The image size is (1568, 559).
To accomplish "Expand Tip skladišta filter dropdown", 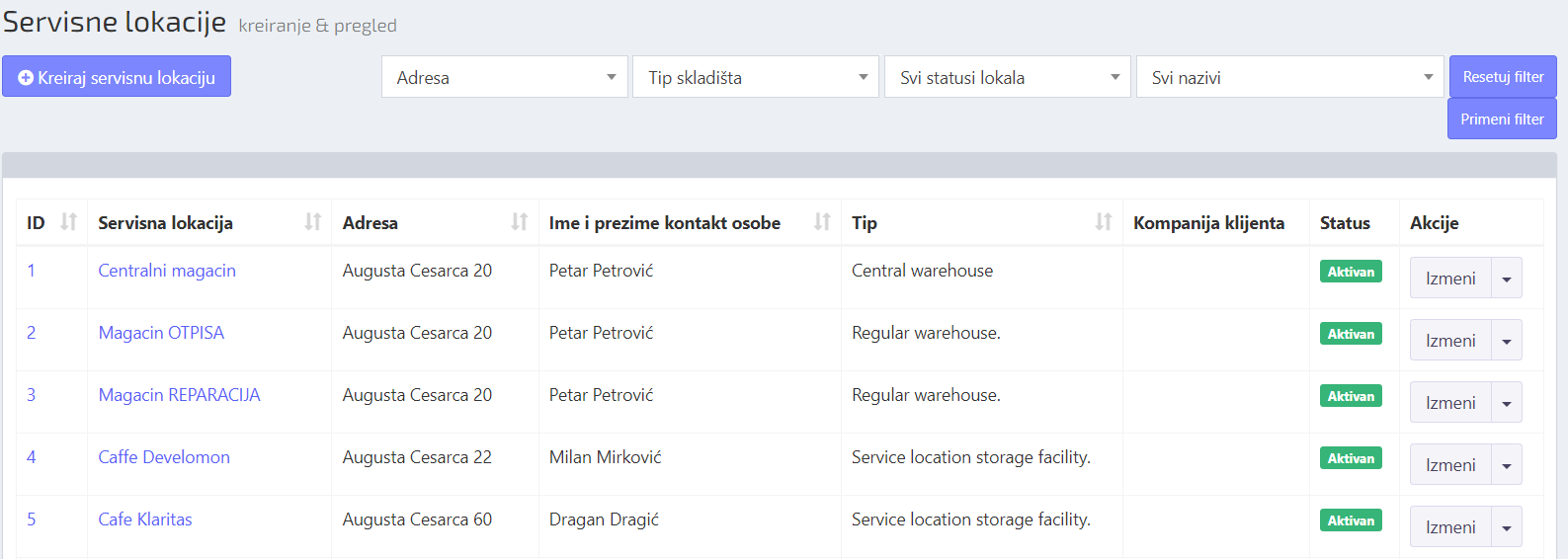I will 756,77.
